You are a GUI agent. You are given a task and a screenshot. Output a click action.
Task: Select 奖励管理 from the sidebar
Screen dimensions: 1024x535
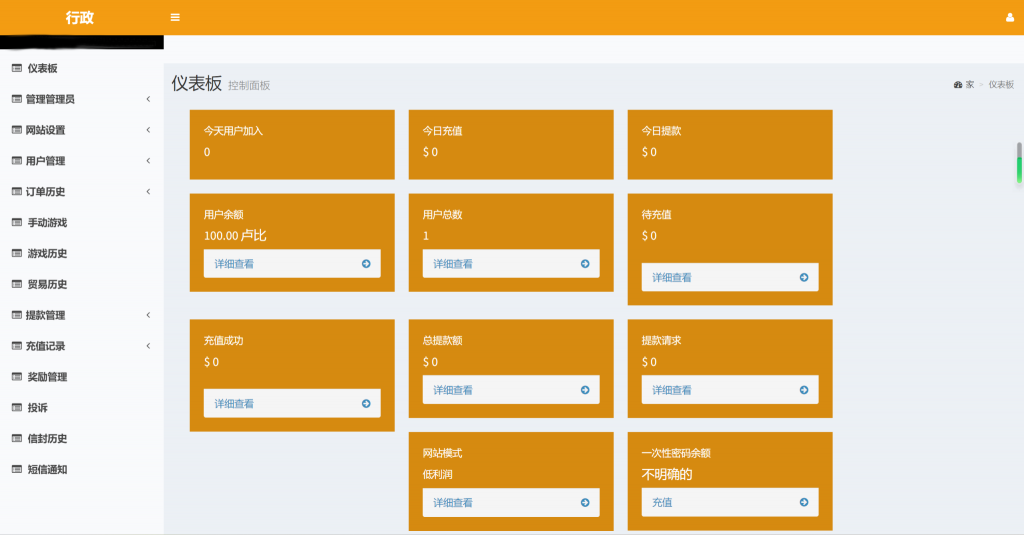(47, 377)
